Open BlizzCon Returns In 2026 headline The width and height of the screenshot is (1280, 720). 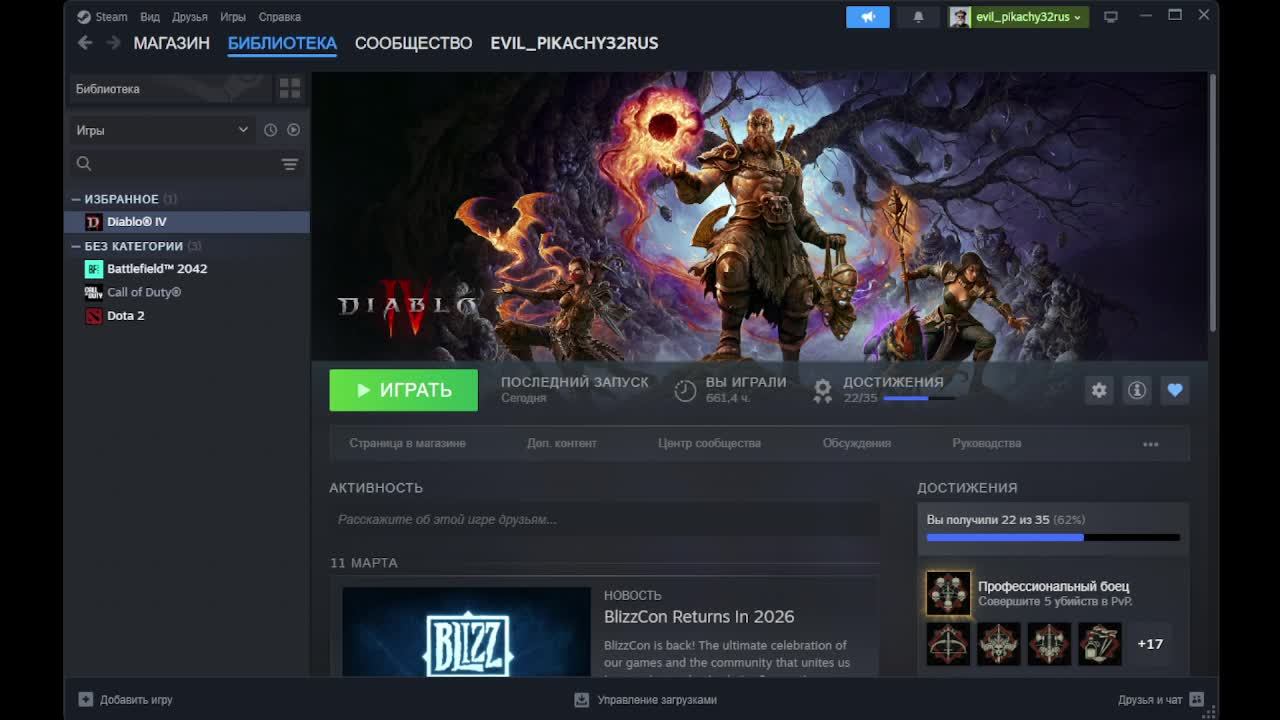pyautogui.click(x=699, y=617)
